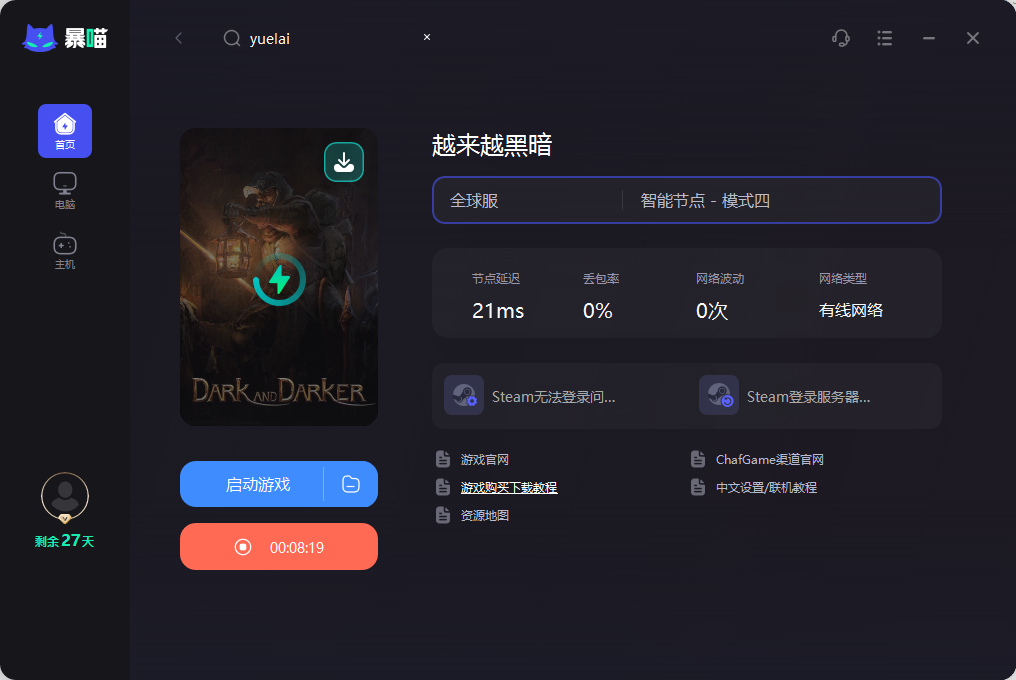The width and height of the screenshot is (1016, 680).
Task: Open the user avatar profile
Action: tap(65, 497)
